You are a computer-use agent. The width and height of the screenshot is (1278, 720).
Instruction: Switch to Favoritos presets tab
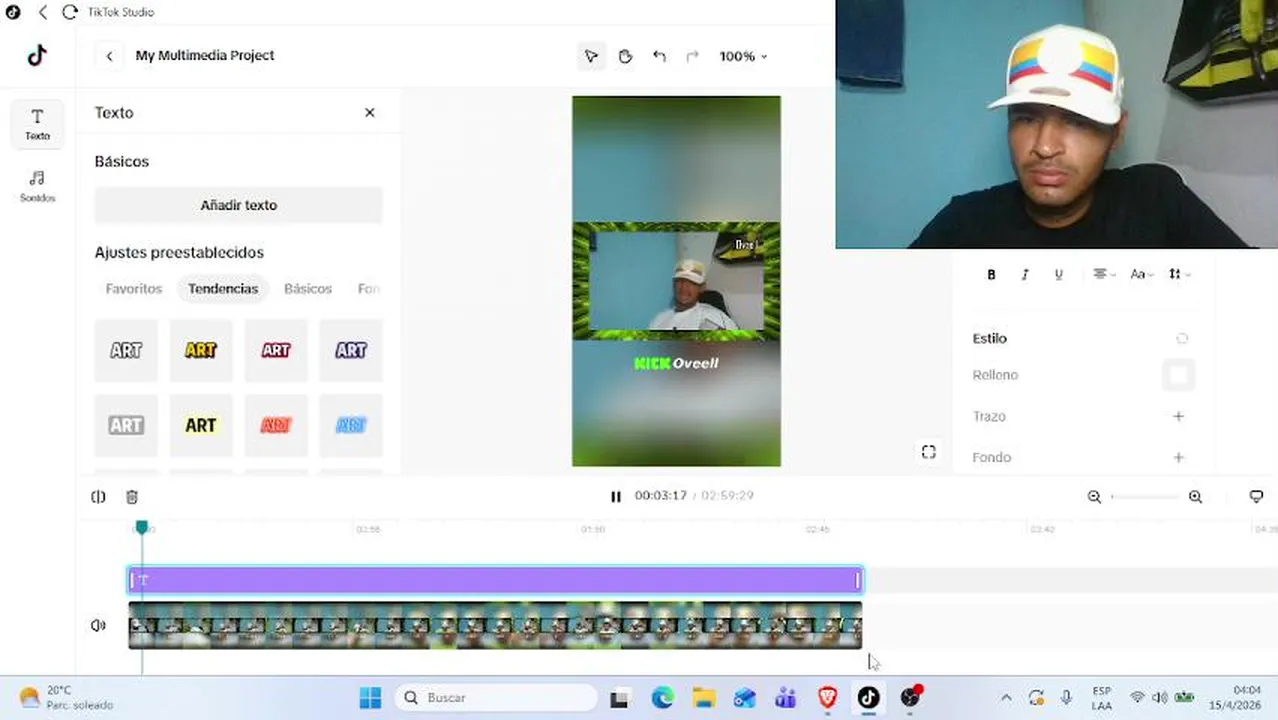134,288
